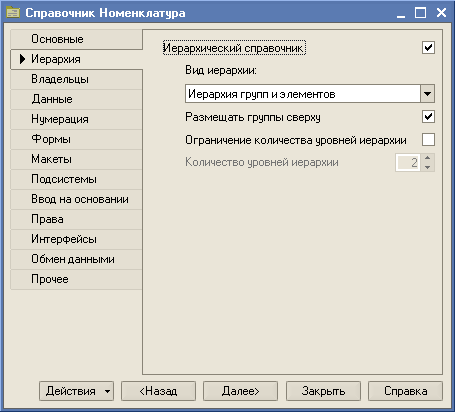Minimize the Справочник Номенклатура window

pyautogui.click(x=401, y=14)
